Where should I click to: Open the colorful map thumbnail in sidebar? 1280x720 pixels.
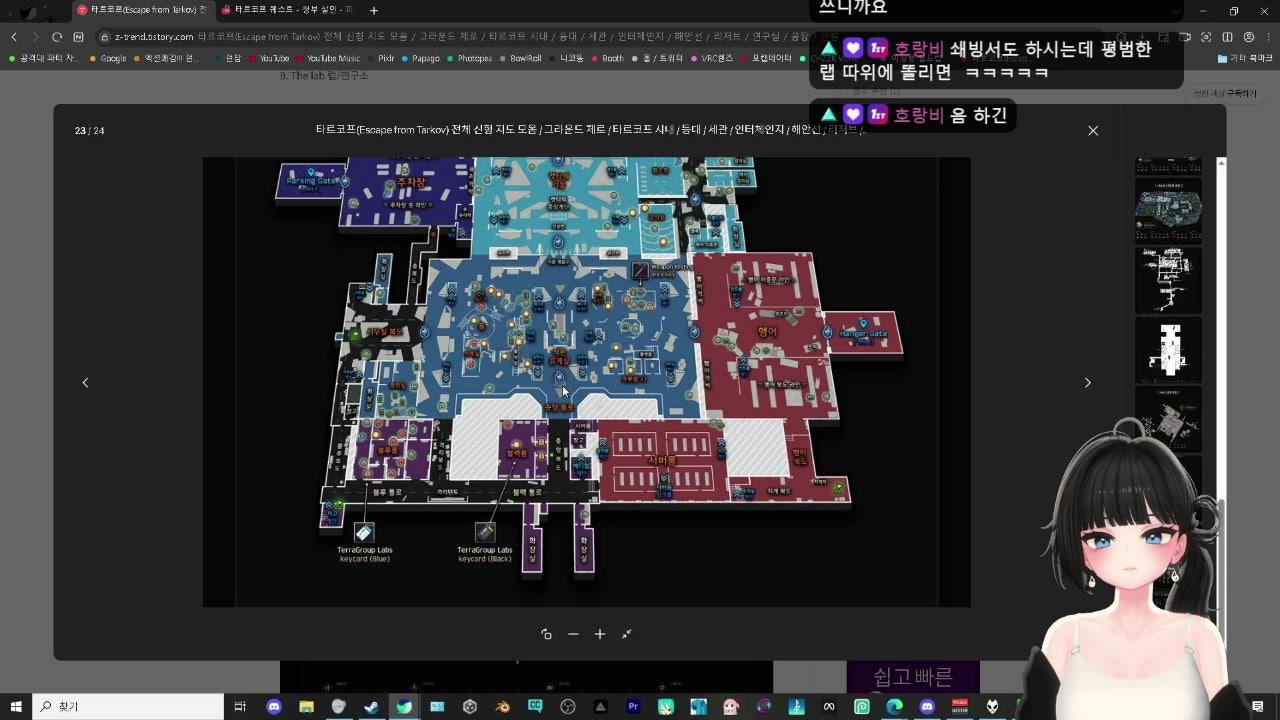click(1168, 209)
